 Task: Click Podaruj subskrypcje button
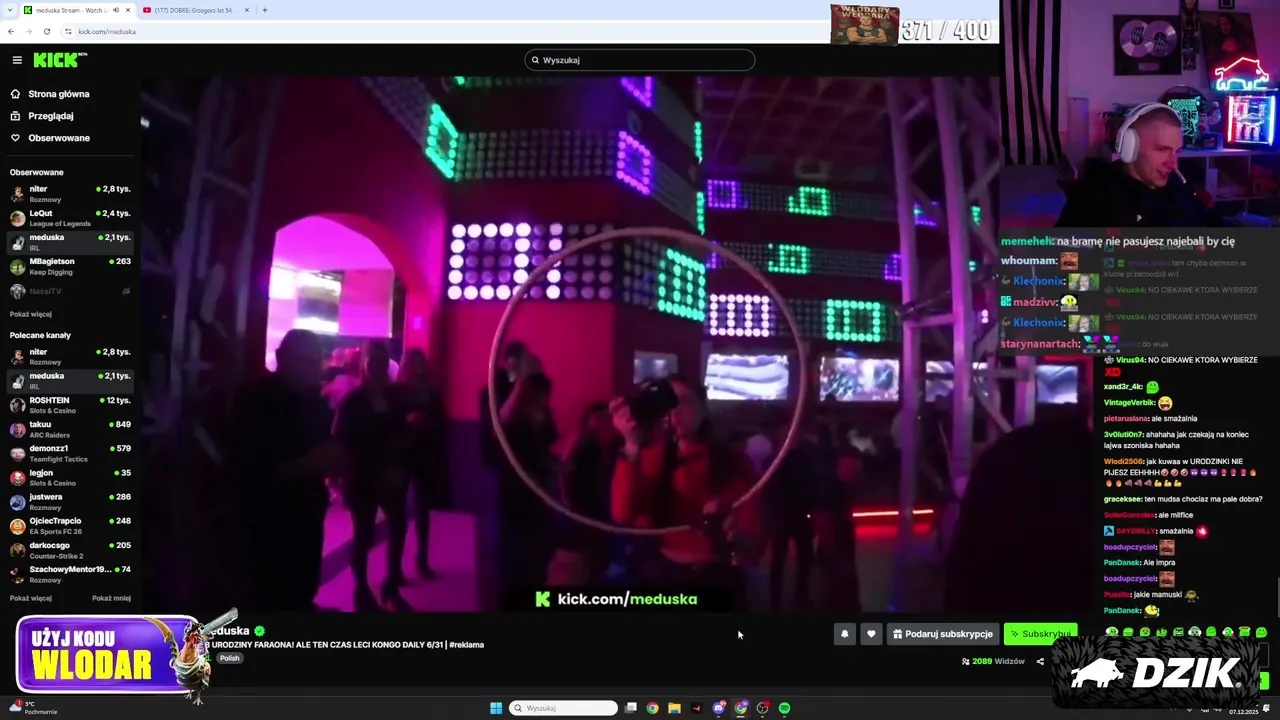(x=943, y=634)
